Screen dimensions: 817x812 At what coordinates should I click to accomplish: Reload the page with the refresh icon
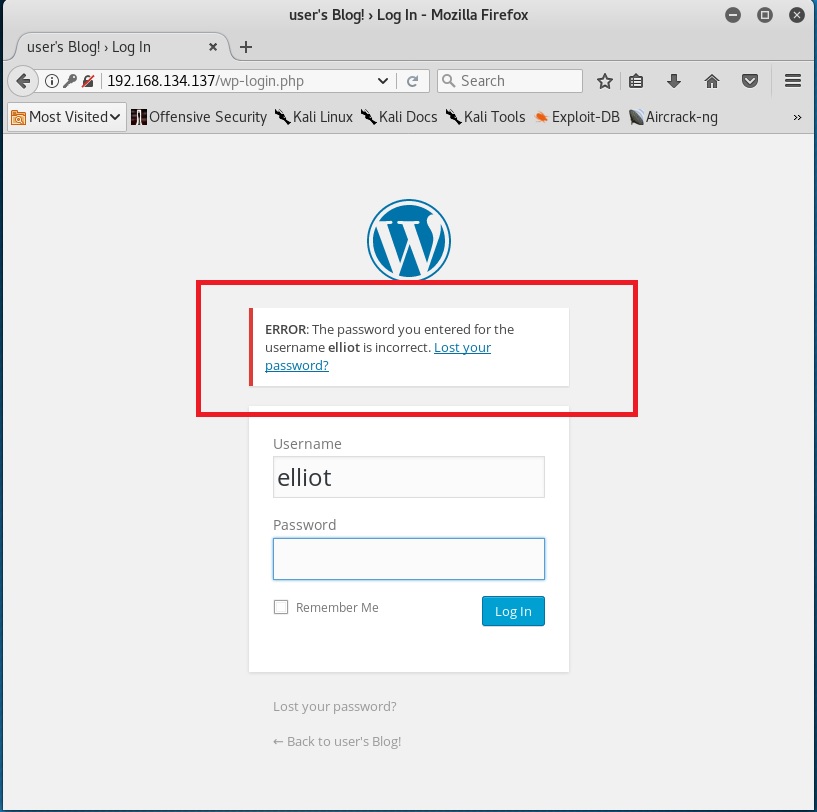412,81
